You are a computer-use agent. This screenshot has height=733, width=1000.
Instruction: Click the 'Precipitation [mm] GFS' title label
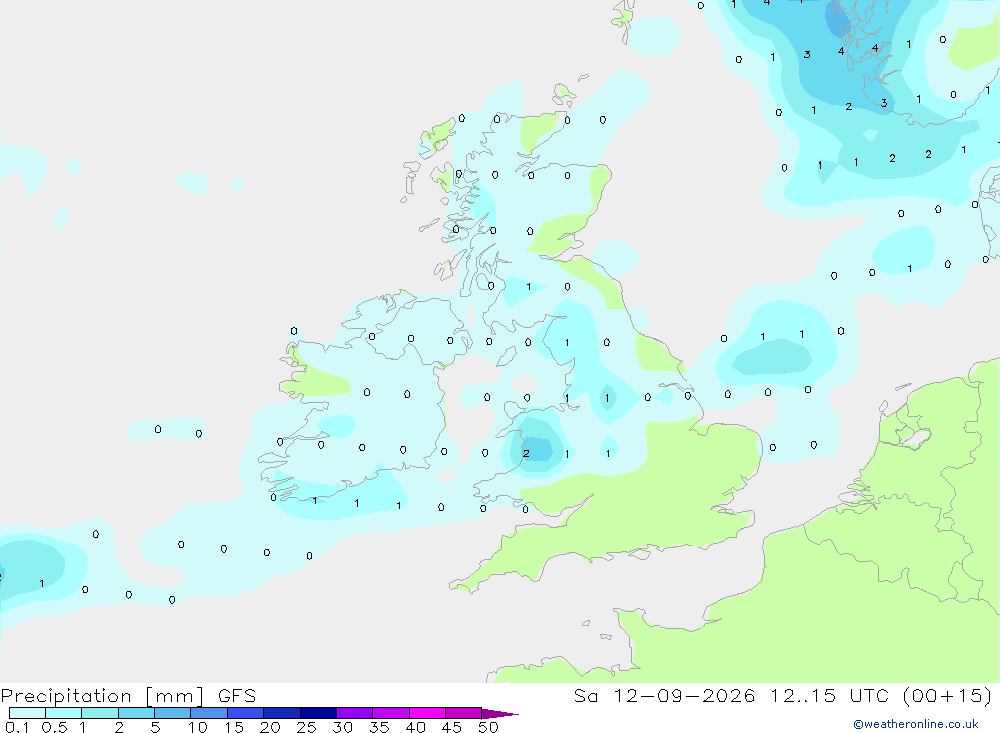pos(128,696)
